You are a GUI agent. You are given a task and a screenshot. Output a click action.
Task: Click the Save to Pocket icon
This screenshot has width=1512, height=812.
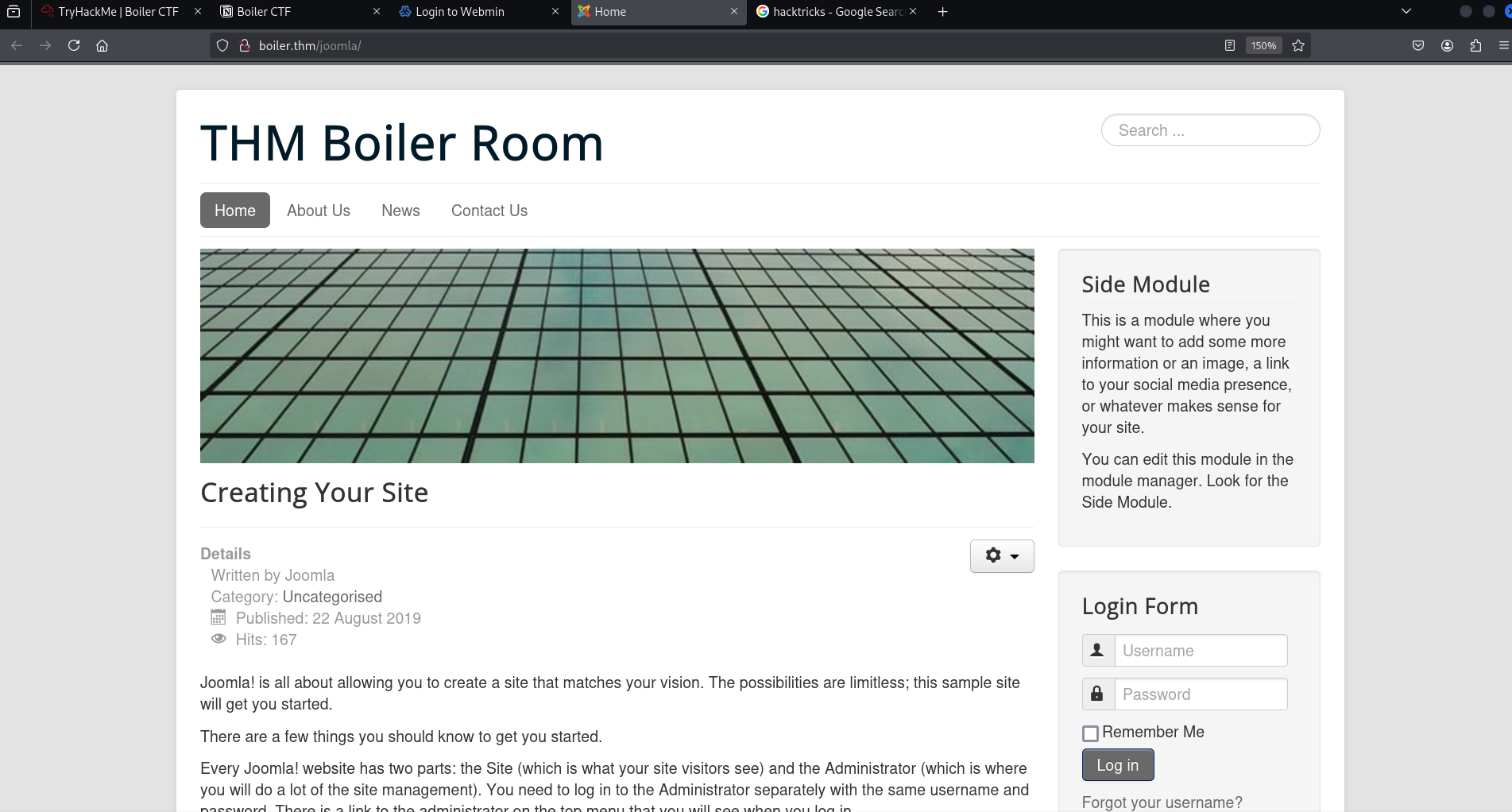1418,45
